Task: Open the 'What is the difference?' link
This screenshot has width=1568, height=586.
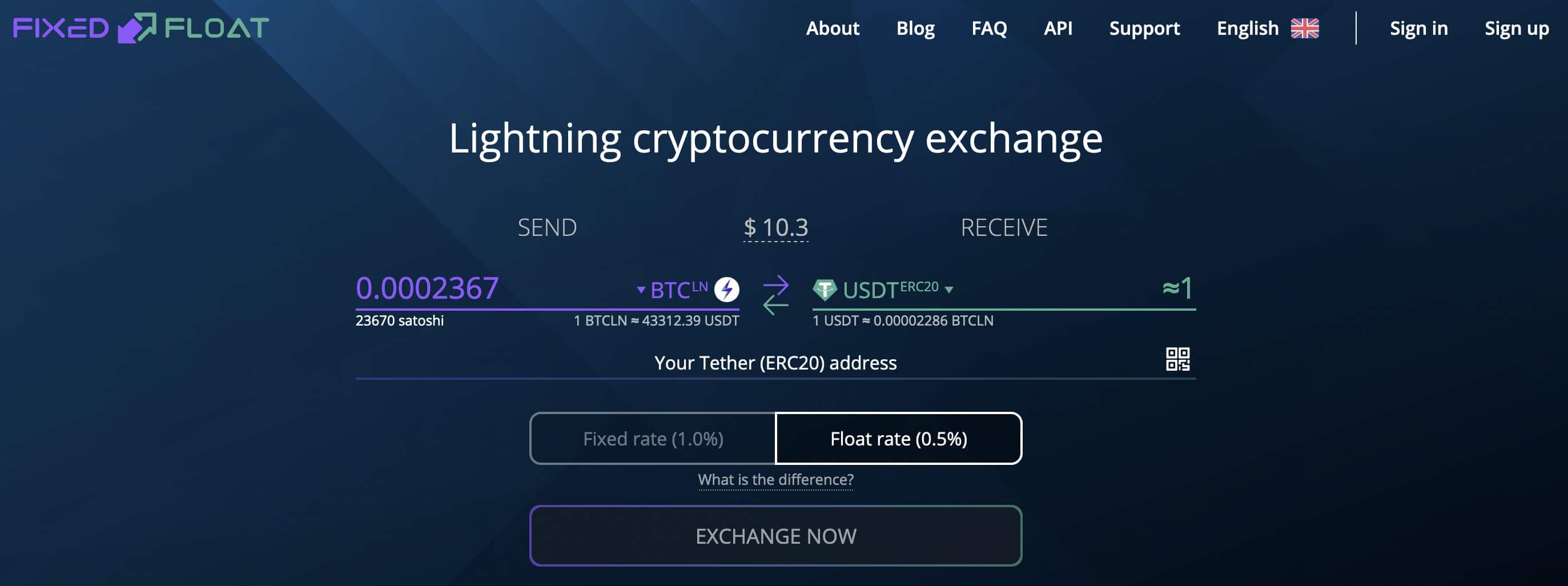Action: click(775, 480)
